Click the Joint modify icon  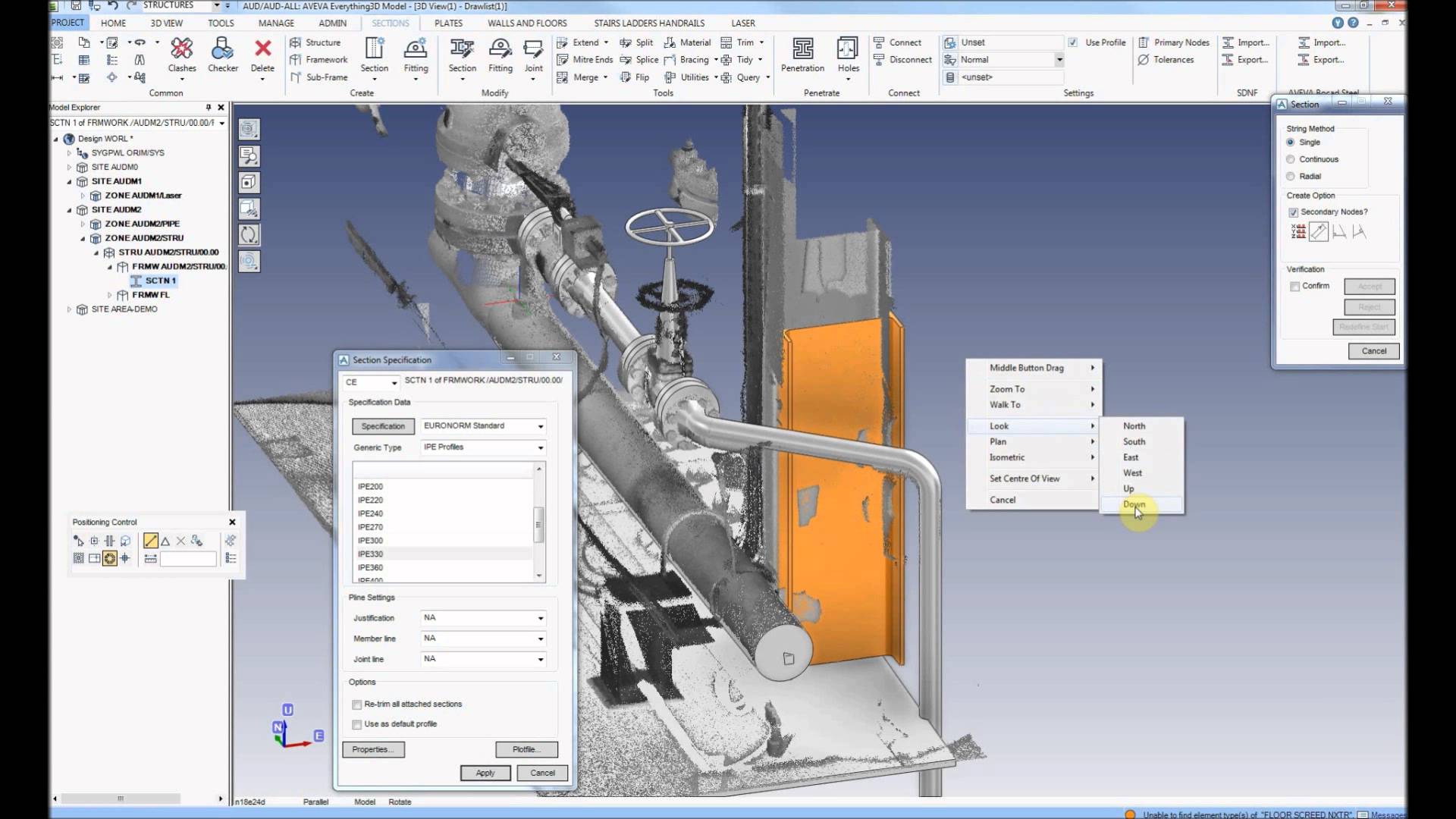533,51
